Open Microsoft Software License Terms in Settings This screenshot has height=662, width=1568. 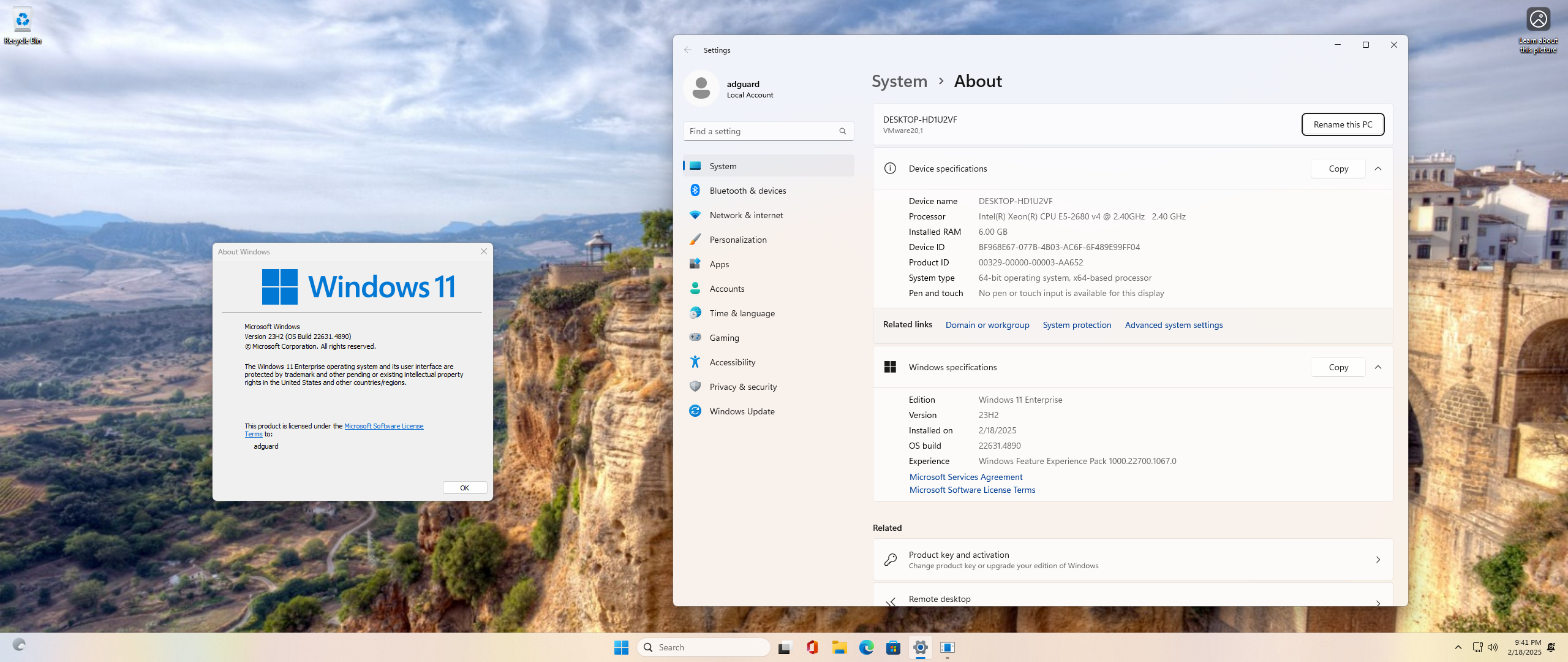tap(972, 490)
